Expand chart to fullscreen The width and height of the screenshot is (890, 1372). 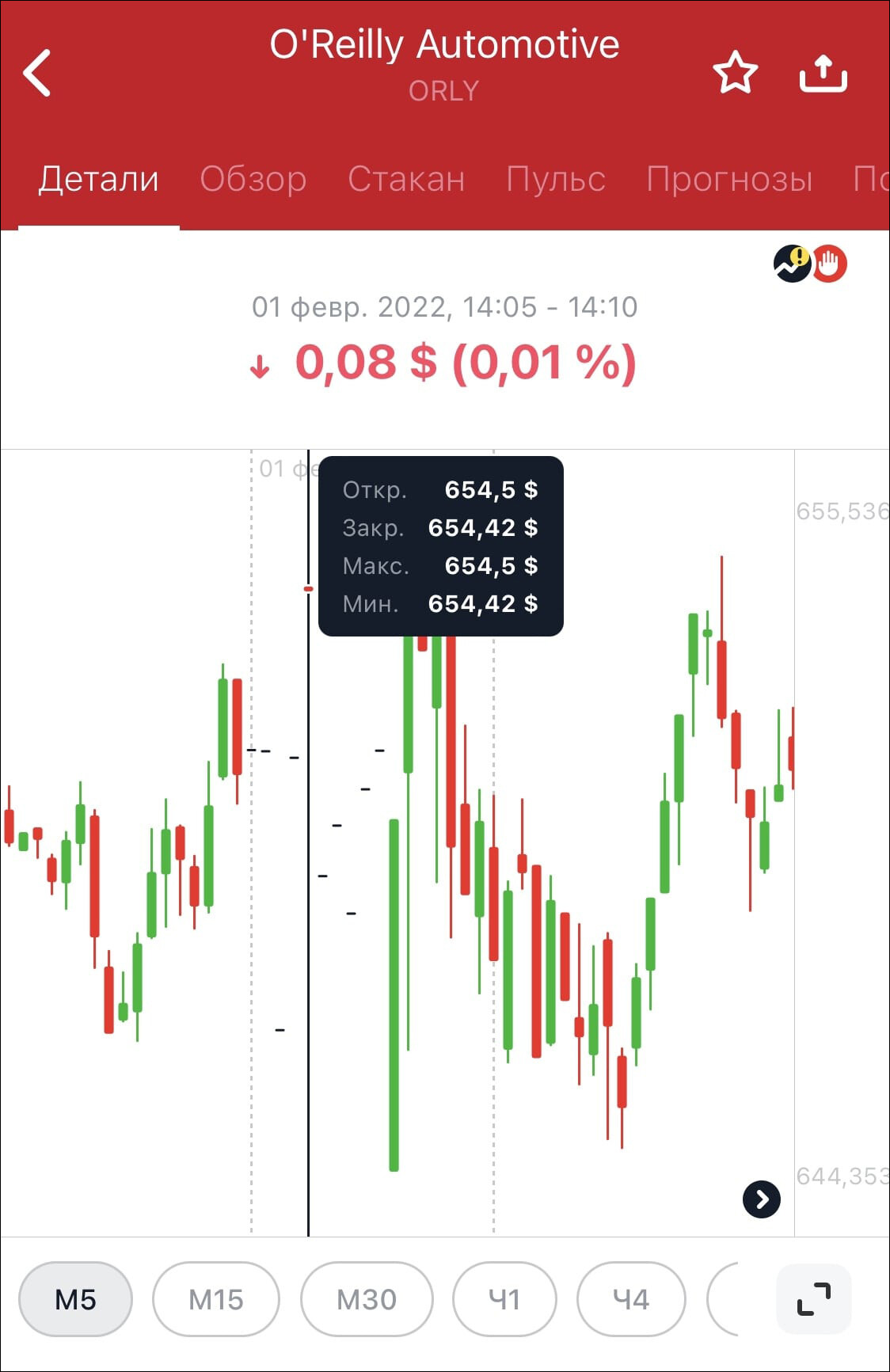[814, 1299]
